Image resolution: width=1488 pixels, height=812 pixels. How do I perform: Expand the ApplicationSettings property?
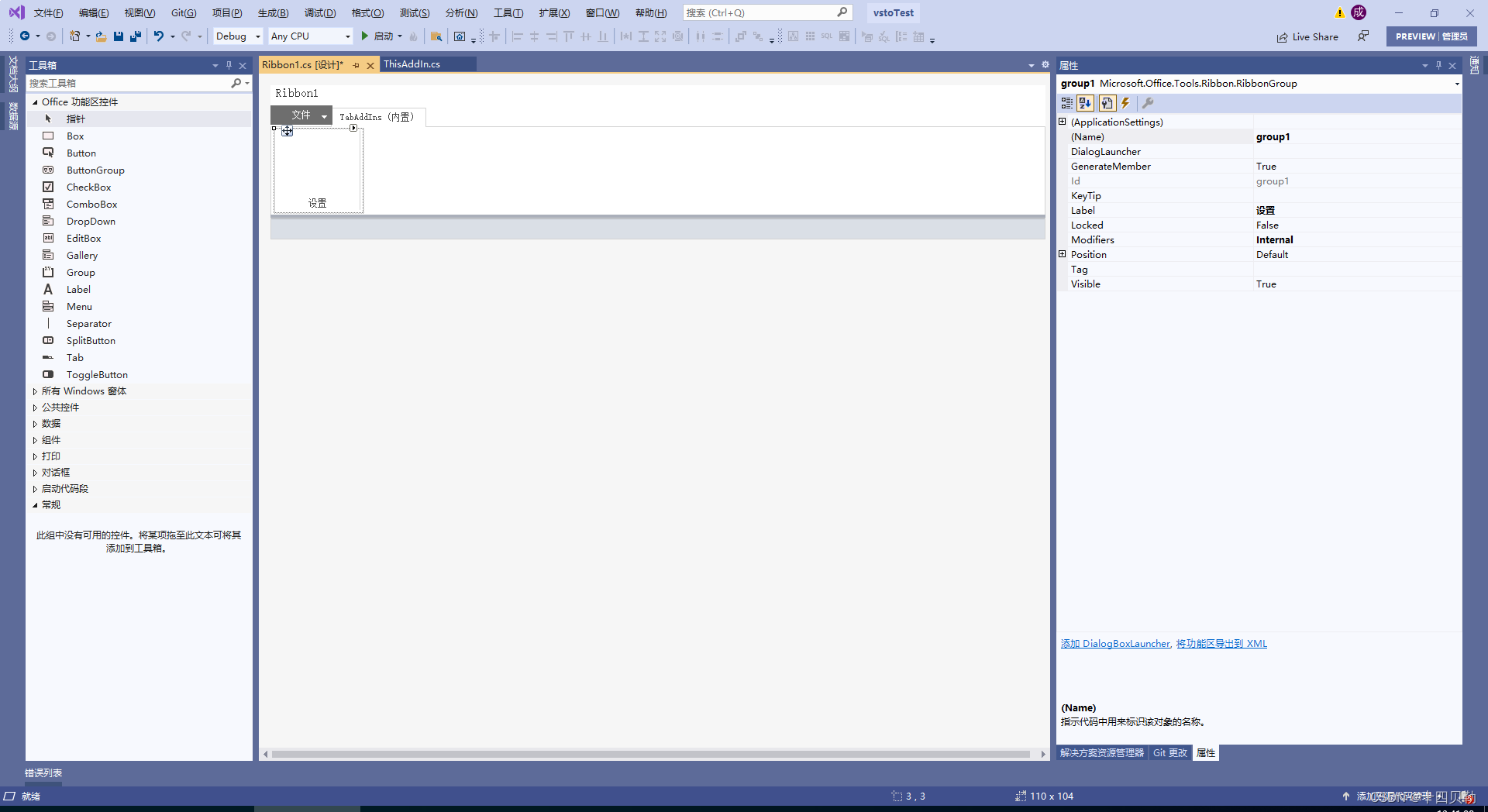[1063, 122]
